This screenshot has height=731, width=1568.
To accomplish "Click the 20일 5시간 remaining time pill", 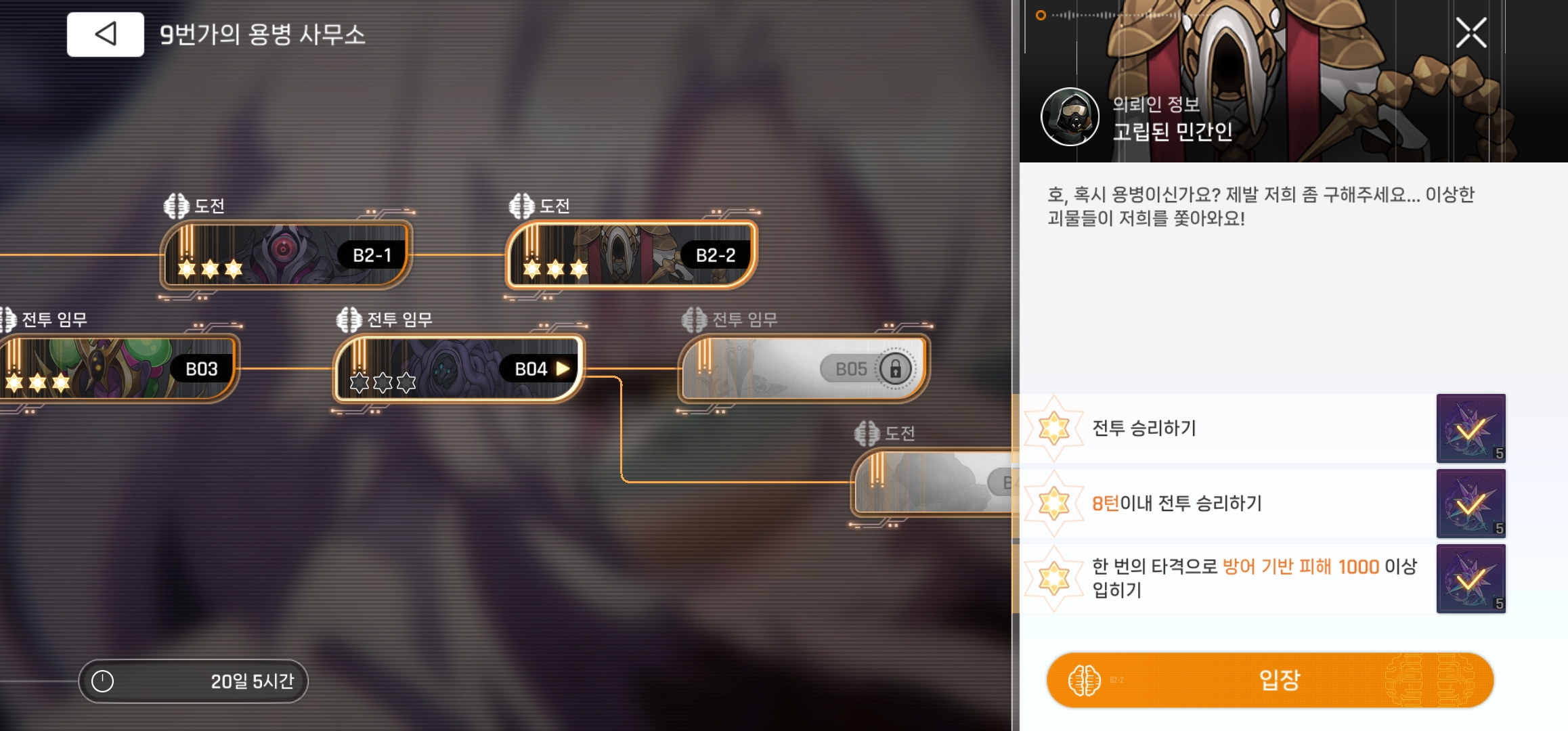I will pyautogui.click(x=194, y=681).
